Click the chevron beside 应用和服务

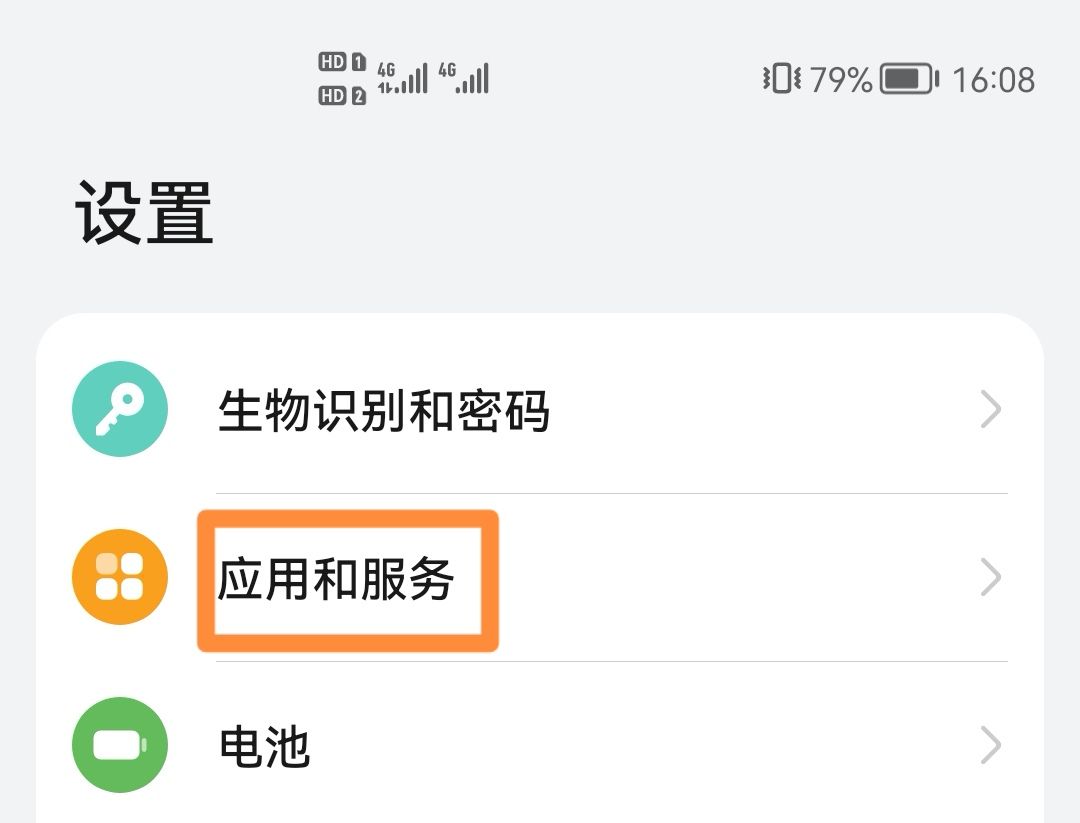990,578
